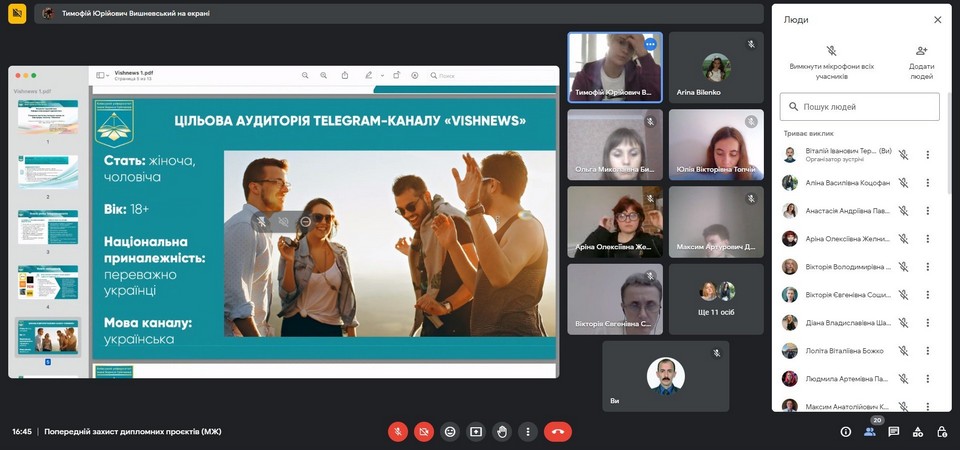Open options menu for Лоліта Віталіївна Божко
This screenshot has width=960, height=450.
pyautogui.click(x=927, y=351)
